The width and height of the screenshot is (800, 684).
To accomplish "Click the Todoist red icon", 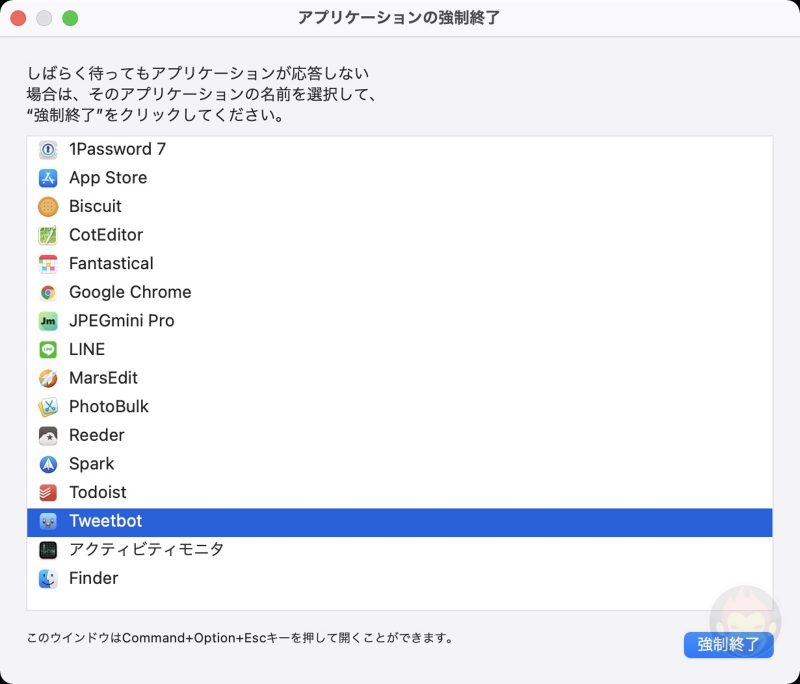I will [x=48, y=493].
